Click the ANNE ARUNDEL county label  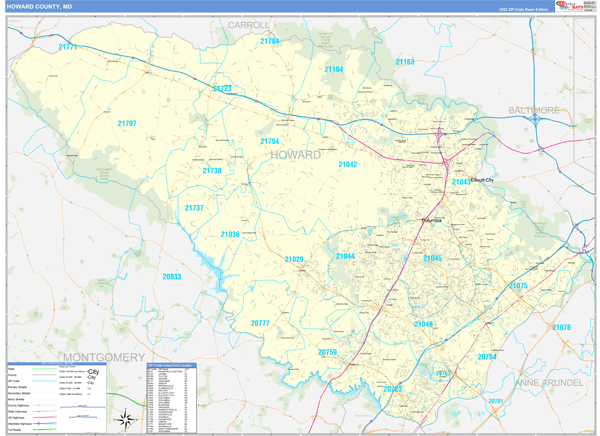click(x=555, y=383)
